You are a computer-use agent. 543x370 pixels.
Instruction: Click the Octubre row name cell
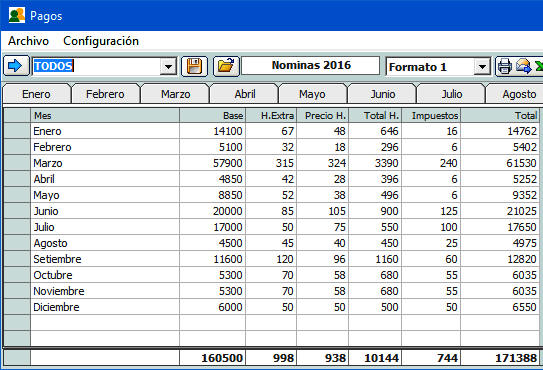pyautogui.click(x=105, y=275)
